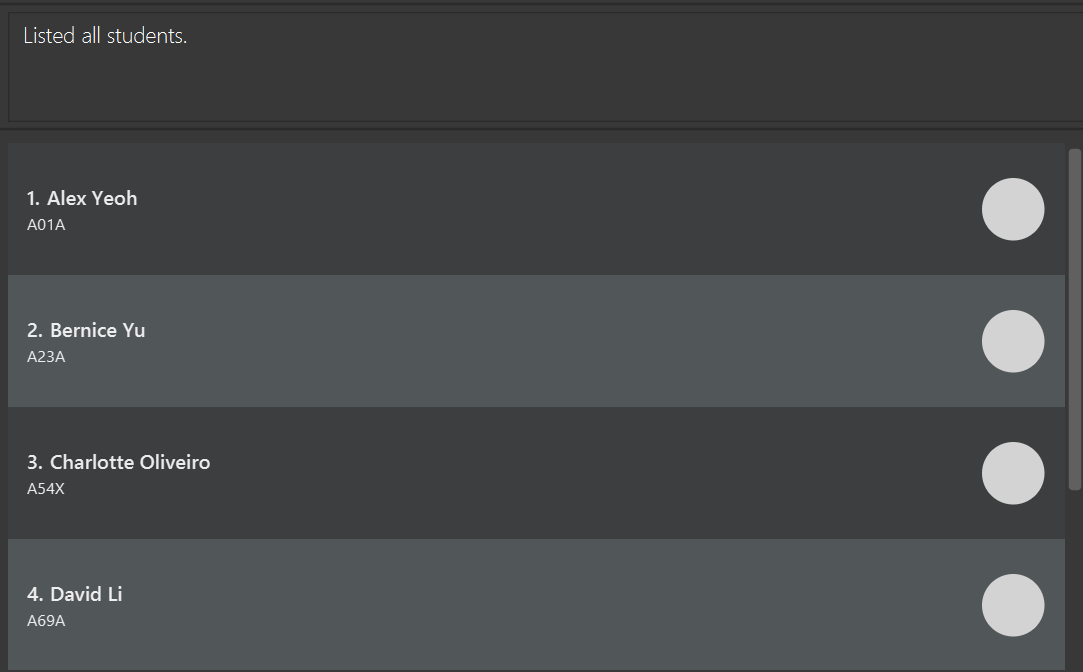The height and width of the screenshot is (672, 1083).
Task: Click student ID A01A
Action: click(46, 224)
